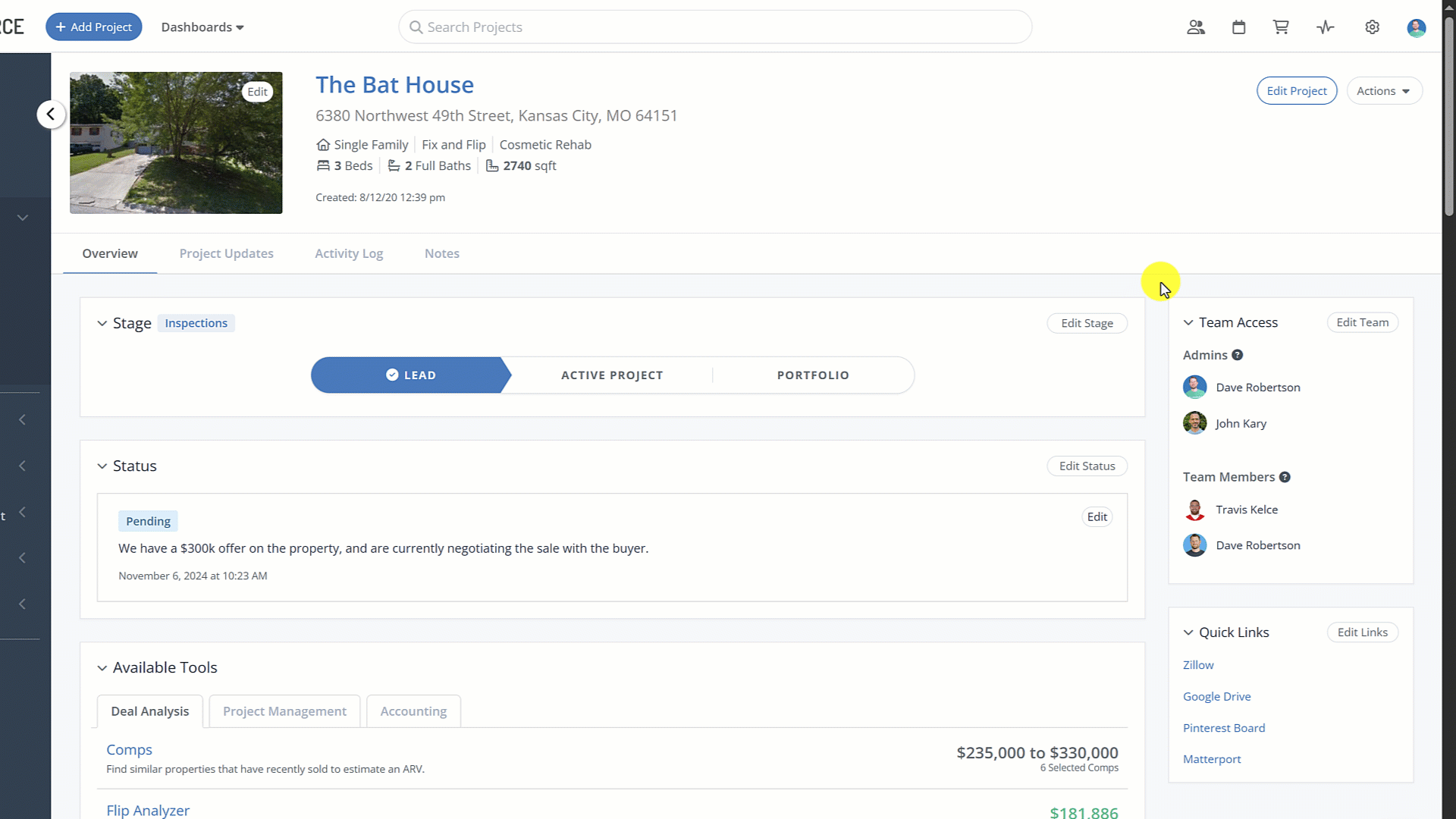This screenshot has height=819, width=1456.
Task: Expand the sidebar down chevron
Action: pos(23,218)
